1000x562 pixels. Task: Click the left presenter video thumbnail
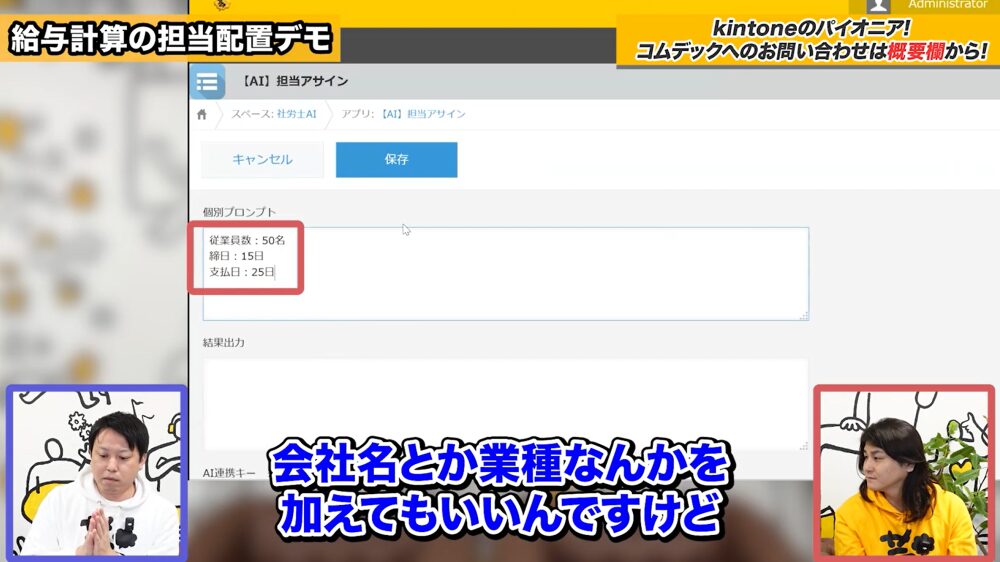(97, 472)
